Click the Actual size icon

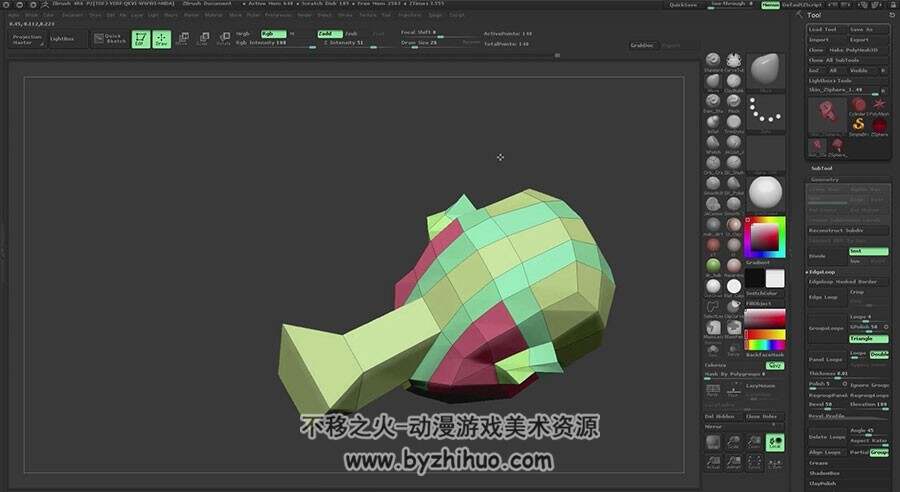pos(713,463)
